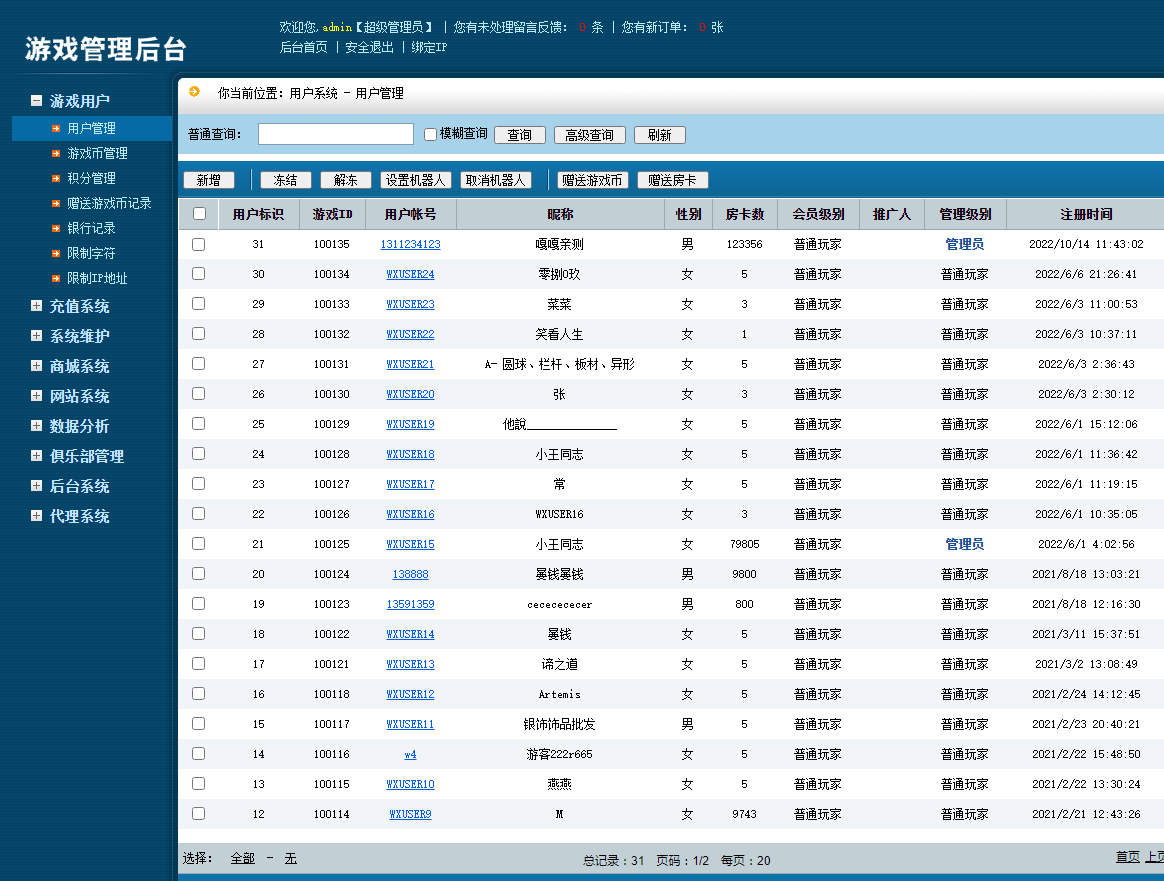Expand the 商城系统 section
The height and width of the screenshot is (881, 1164).
pyautogui.click(x=36, y=366)
